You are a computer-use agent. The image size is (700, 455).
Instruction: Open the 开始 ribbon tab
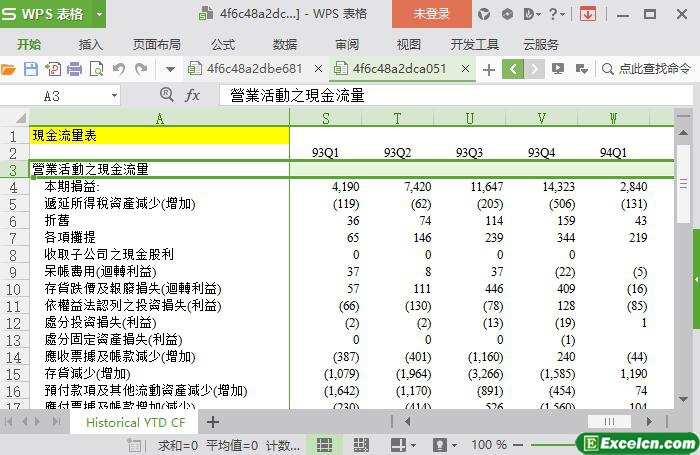click(x=29, y=44)
